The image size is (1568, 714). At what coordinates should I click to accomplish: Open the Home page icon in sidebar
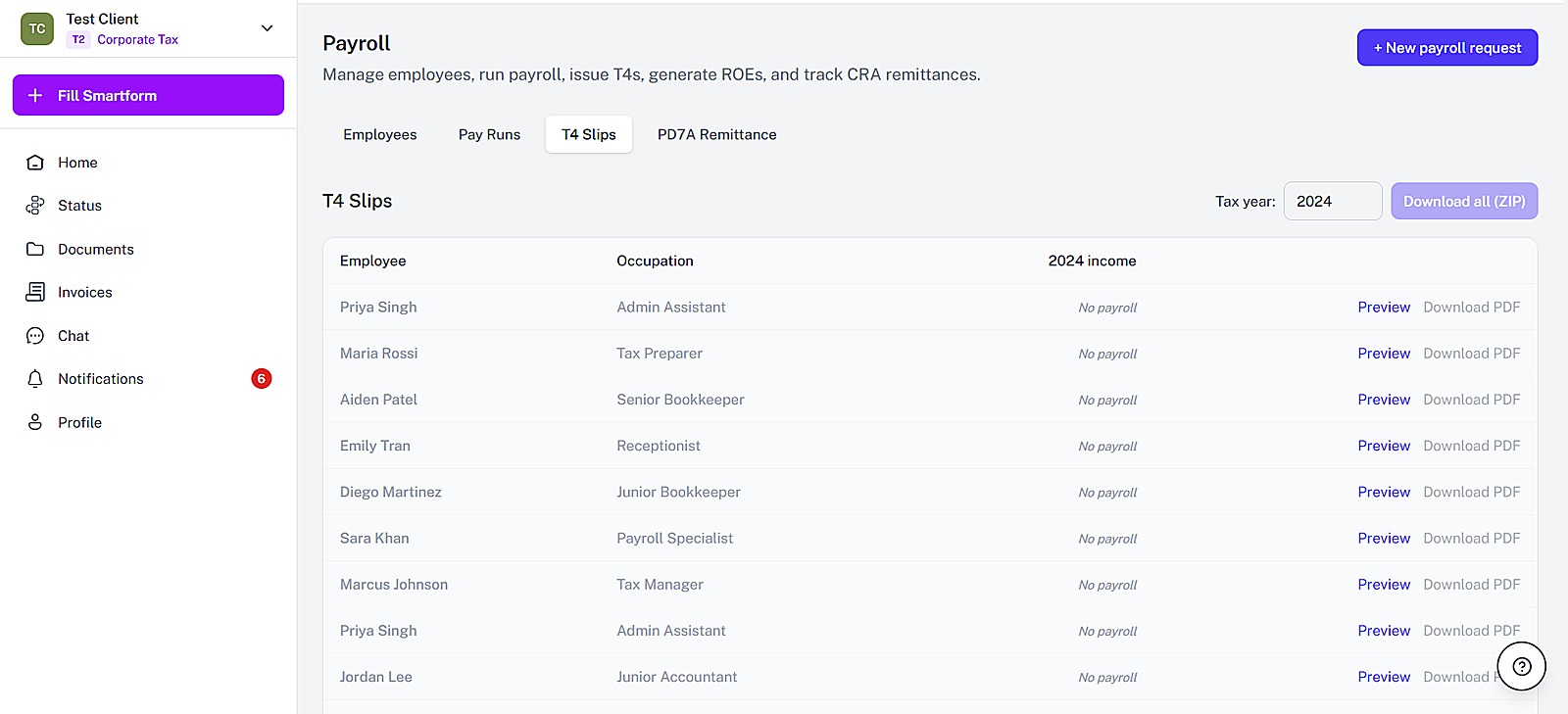click(x=35, y=163)
